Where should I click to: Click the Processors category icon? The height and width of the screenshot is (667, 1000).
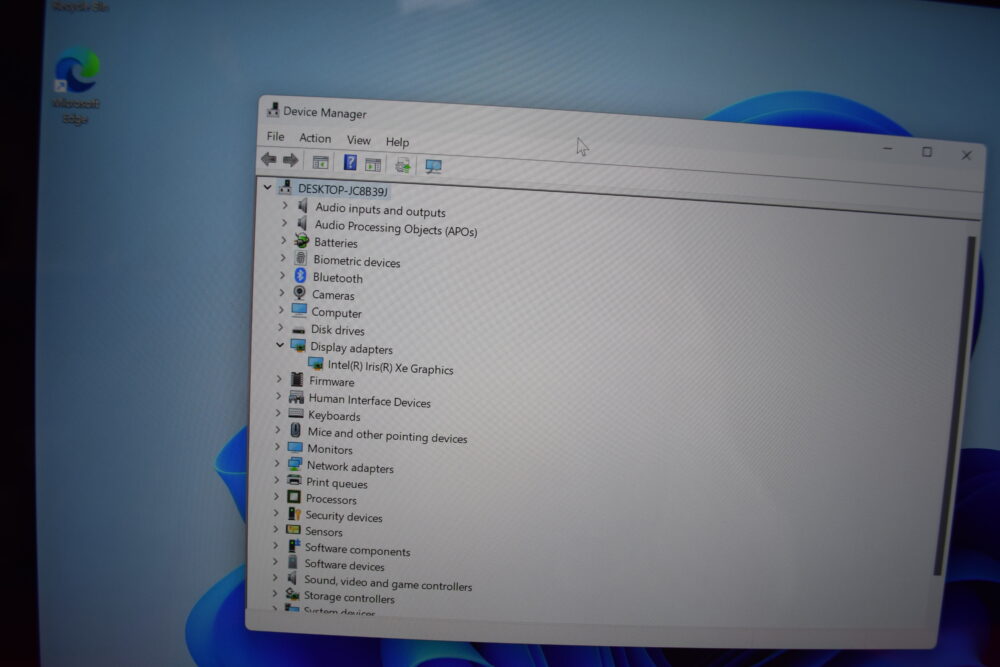coord(293,497)
